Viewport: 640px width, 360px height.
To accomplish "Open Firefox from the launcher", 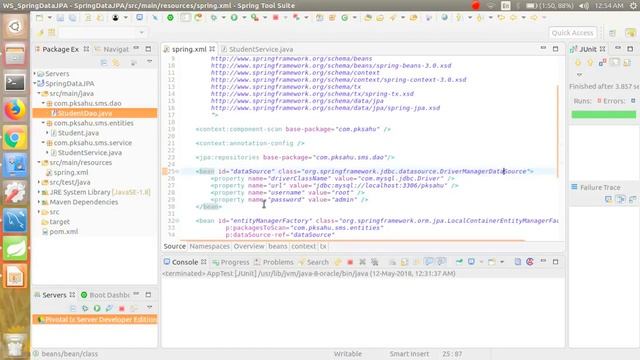I will tap(15, 110).
